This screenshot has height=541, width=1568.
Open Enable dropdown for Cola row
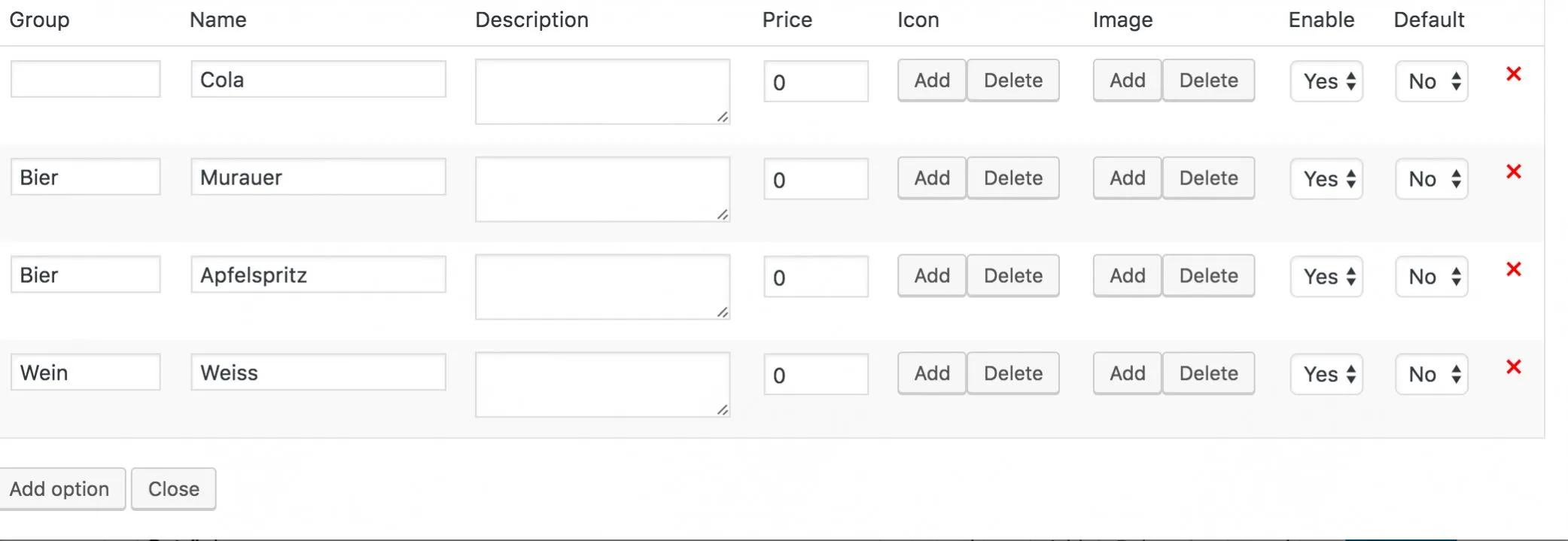click(1326, 81)
